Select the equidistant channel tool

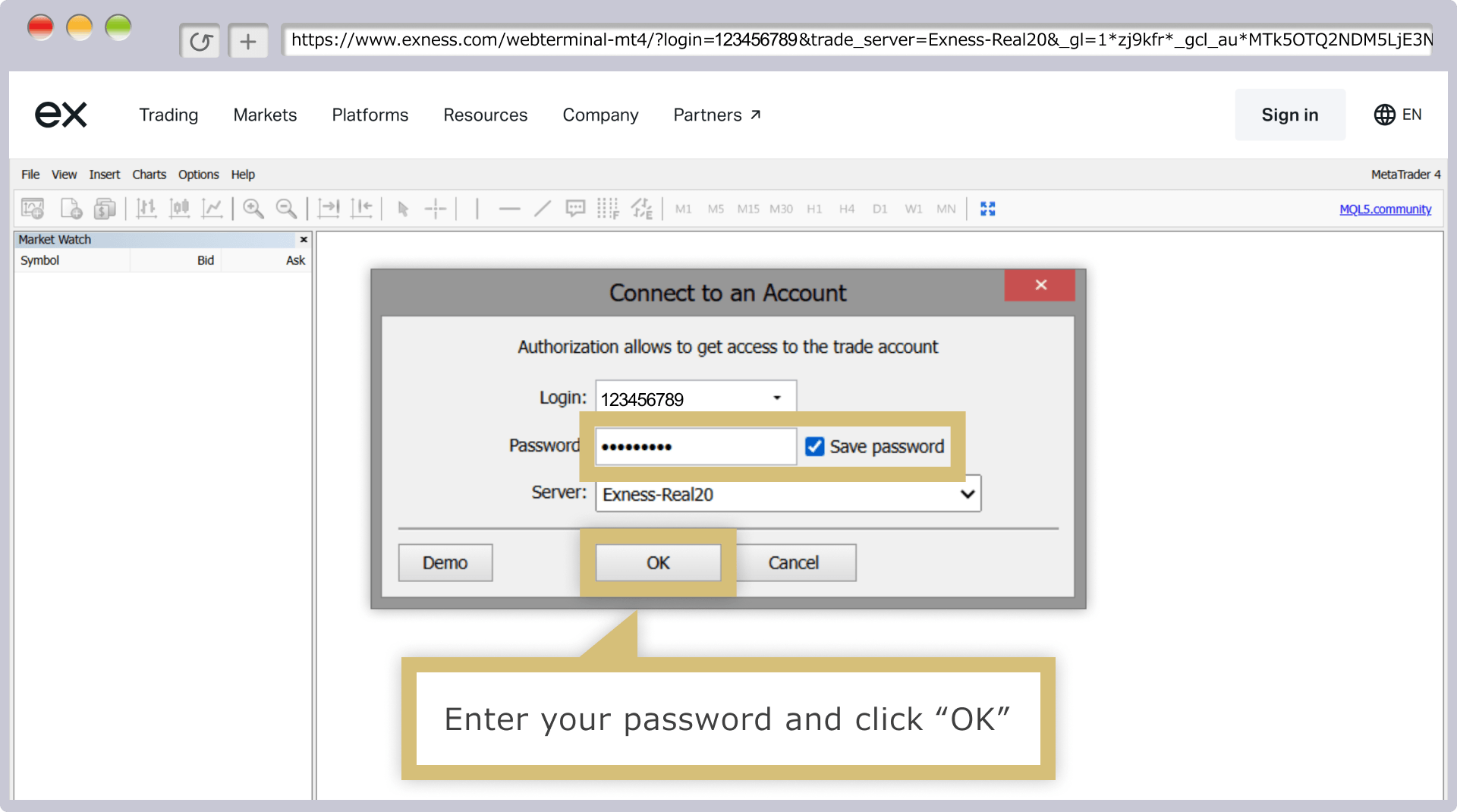pyautogui.click(x=642, y=209)
